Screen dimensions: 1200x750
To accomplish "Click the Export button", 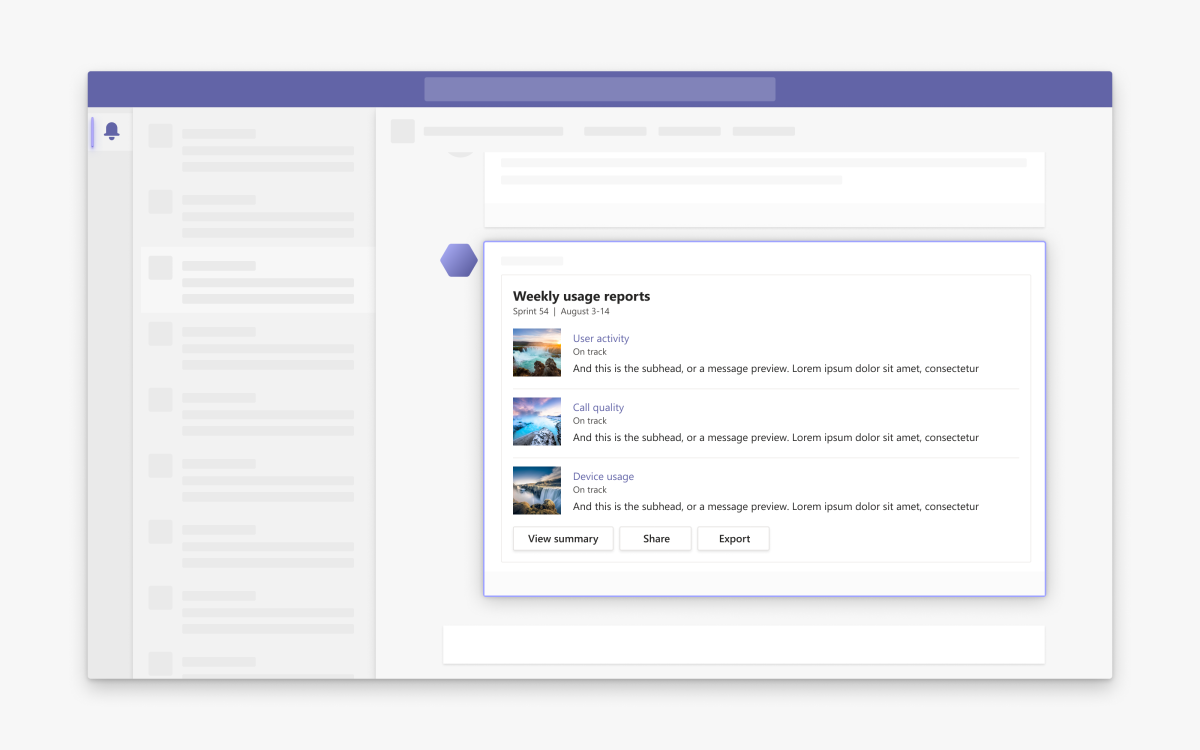I will click(x=734, y=539).
